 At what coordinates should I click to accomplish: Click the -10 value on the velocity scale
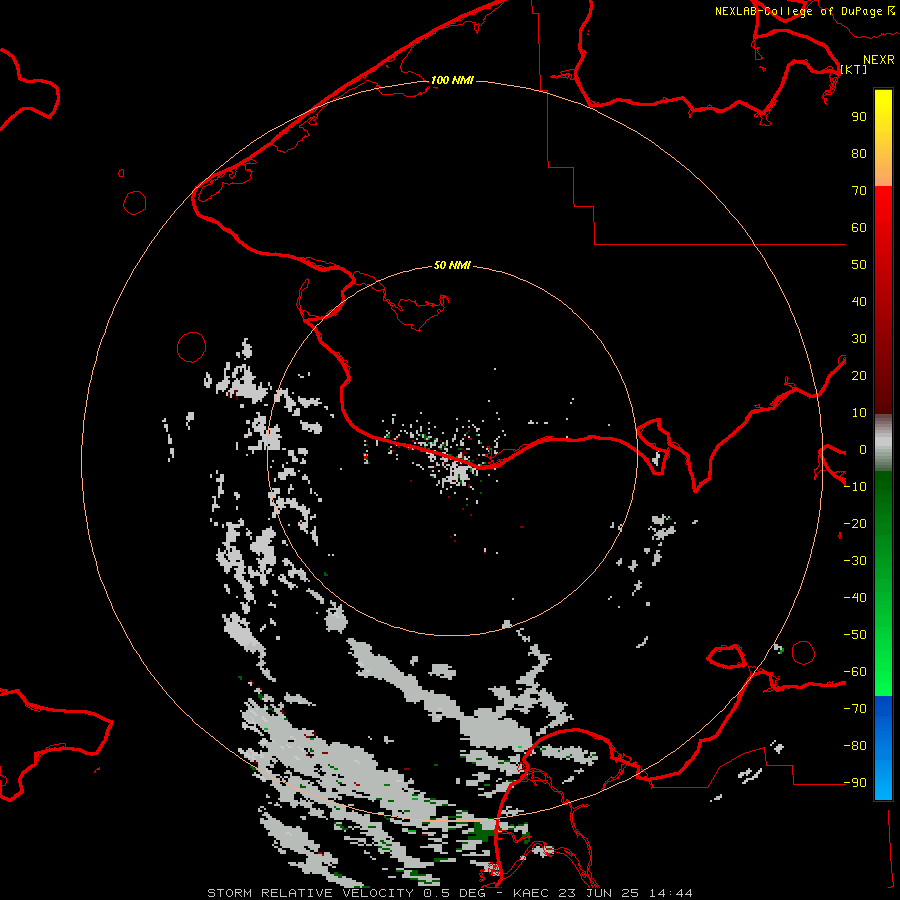(855, 487)
